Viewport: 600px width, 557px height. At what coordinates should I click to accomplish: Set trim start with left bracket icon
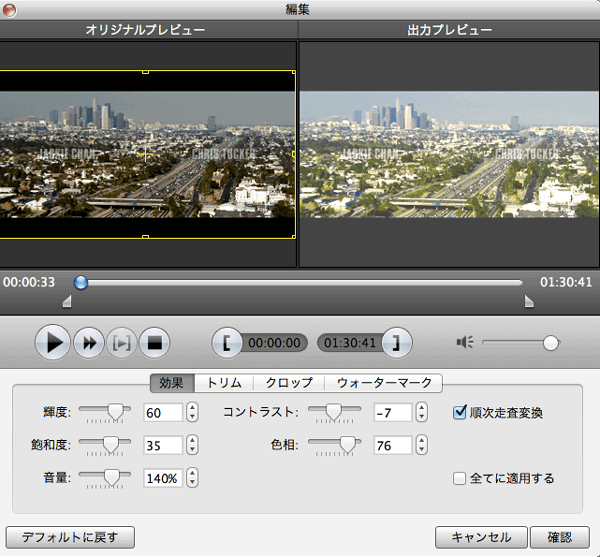[x=227, y=343]
